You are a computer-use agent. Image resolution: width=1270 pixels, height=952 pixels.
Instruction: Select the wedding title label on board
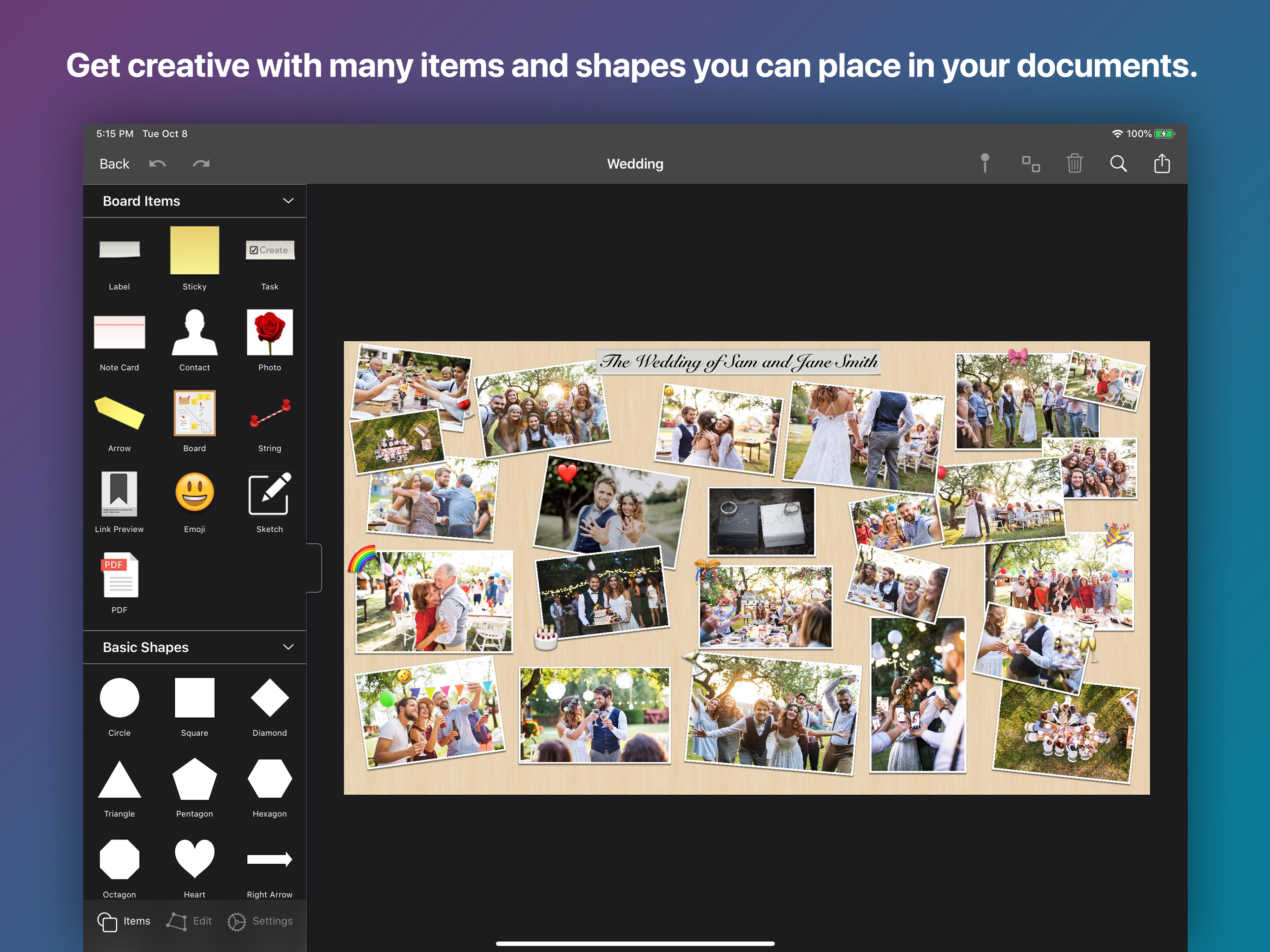point(738,362)
